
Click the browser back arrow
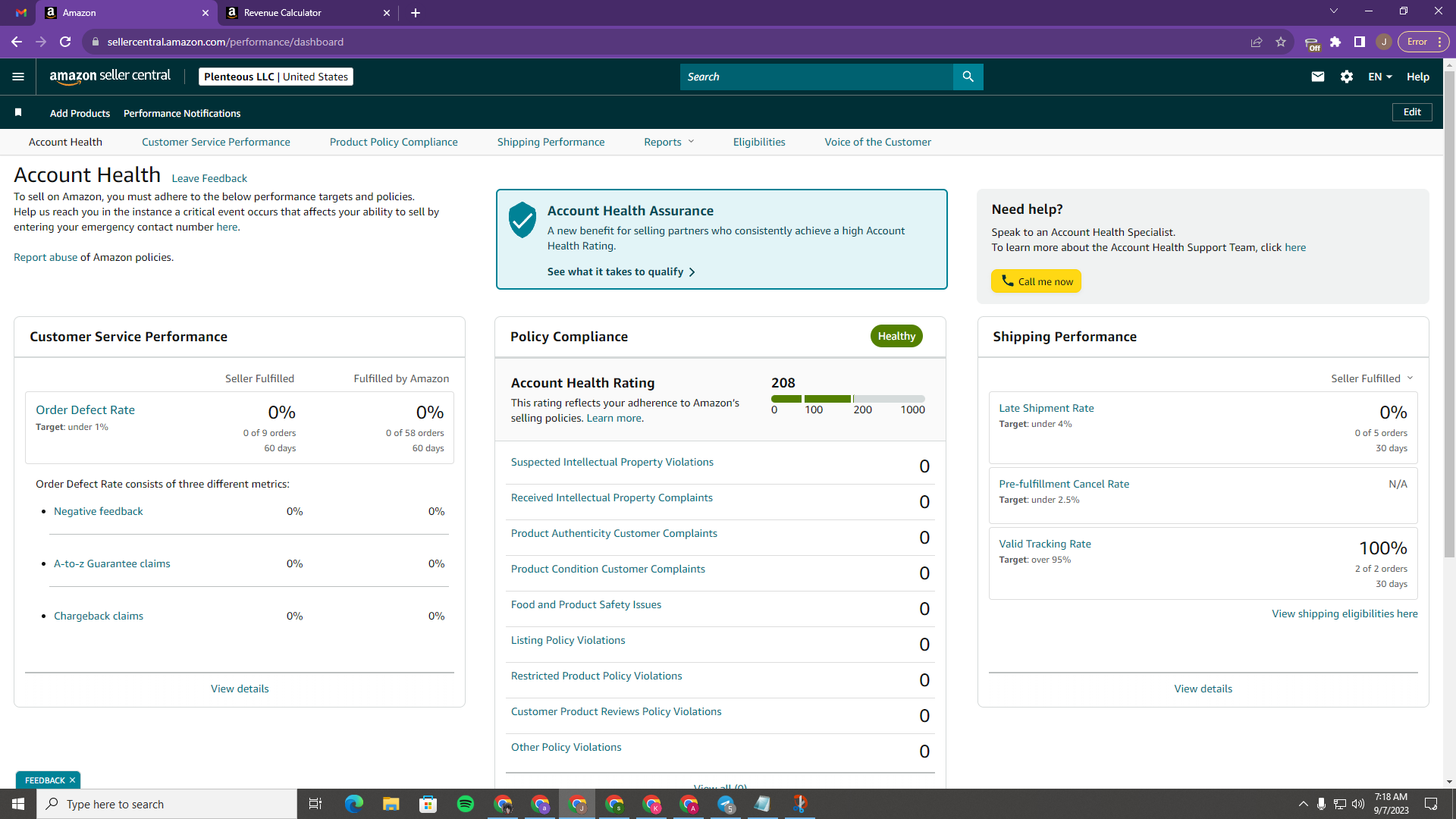coord(17,42)
